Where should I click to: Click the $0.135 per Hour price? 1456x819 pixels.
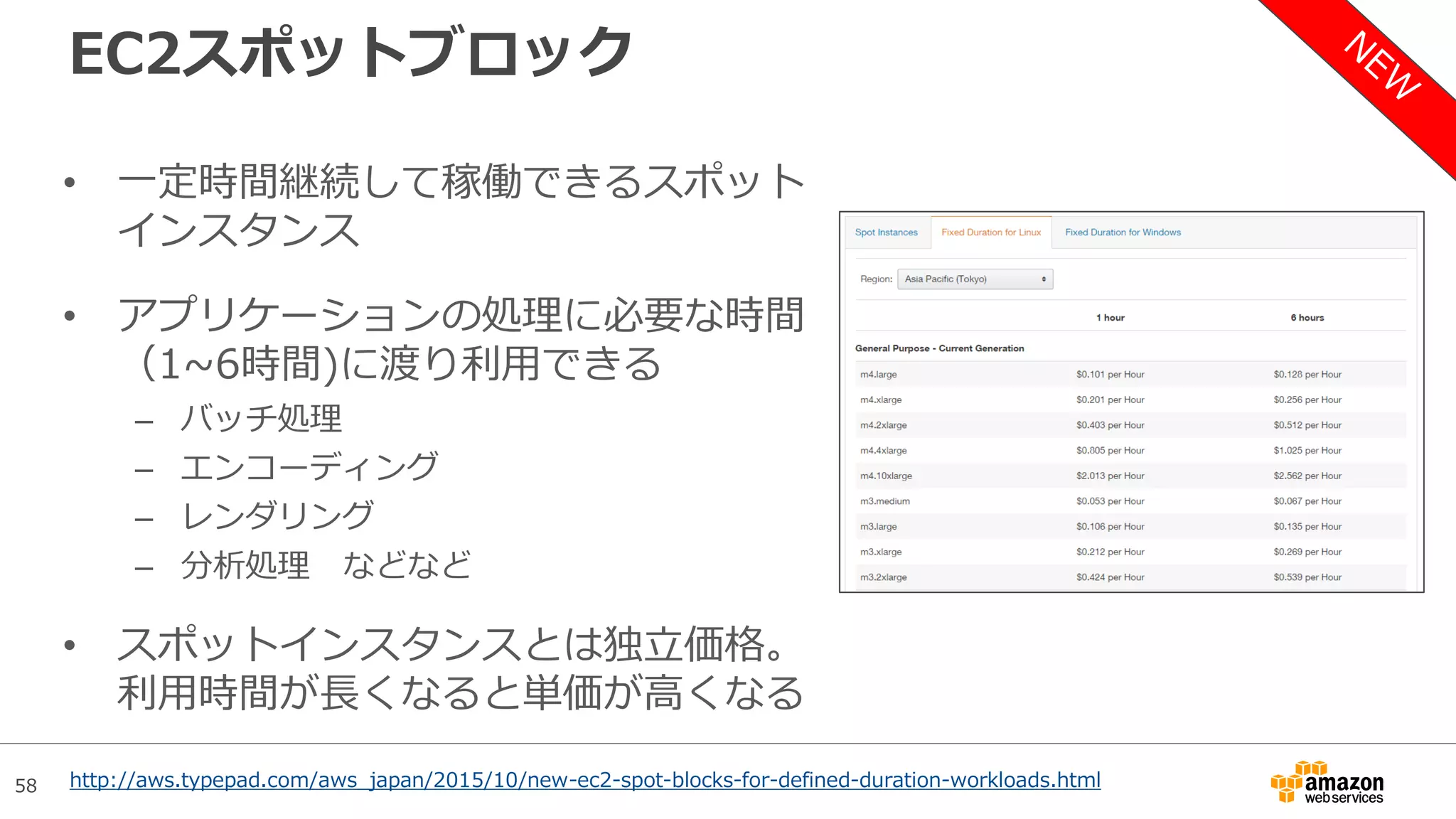coord(1307,527)
